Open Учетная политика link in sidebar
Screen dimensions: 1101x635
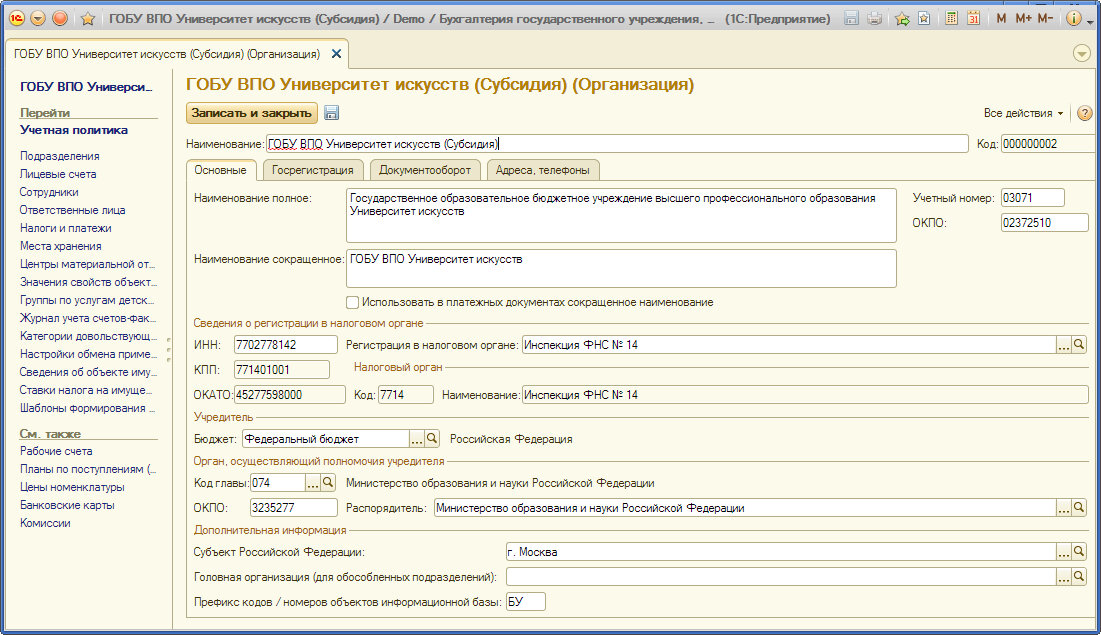[x=74, y=130]
